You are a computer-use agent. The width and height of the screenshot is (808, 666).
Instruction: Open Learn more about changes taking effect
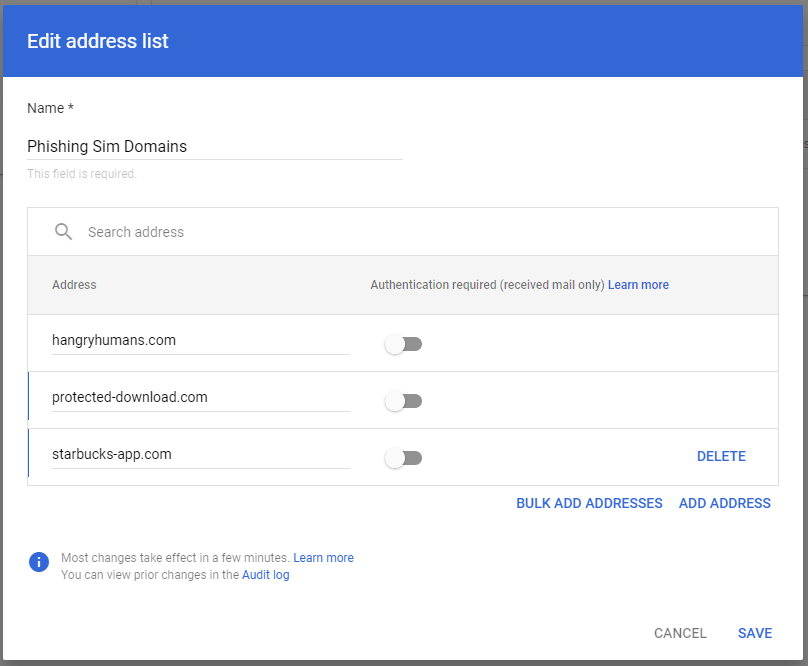coord(323,558)
